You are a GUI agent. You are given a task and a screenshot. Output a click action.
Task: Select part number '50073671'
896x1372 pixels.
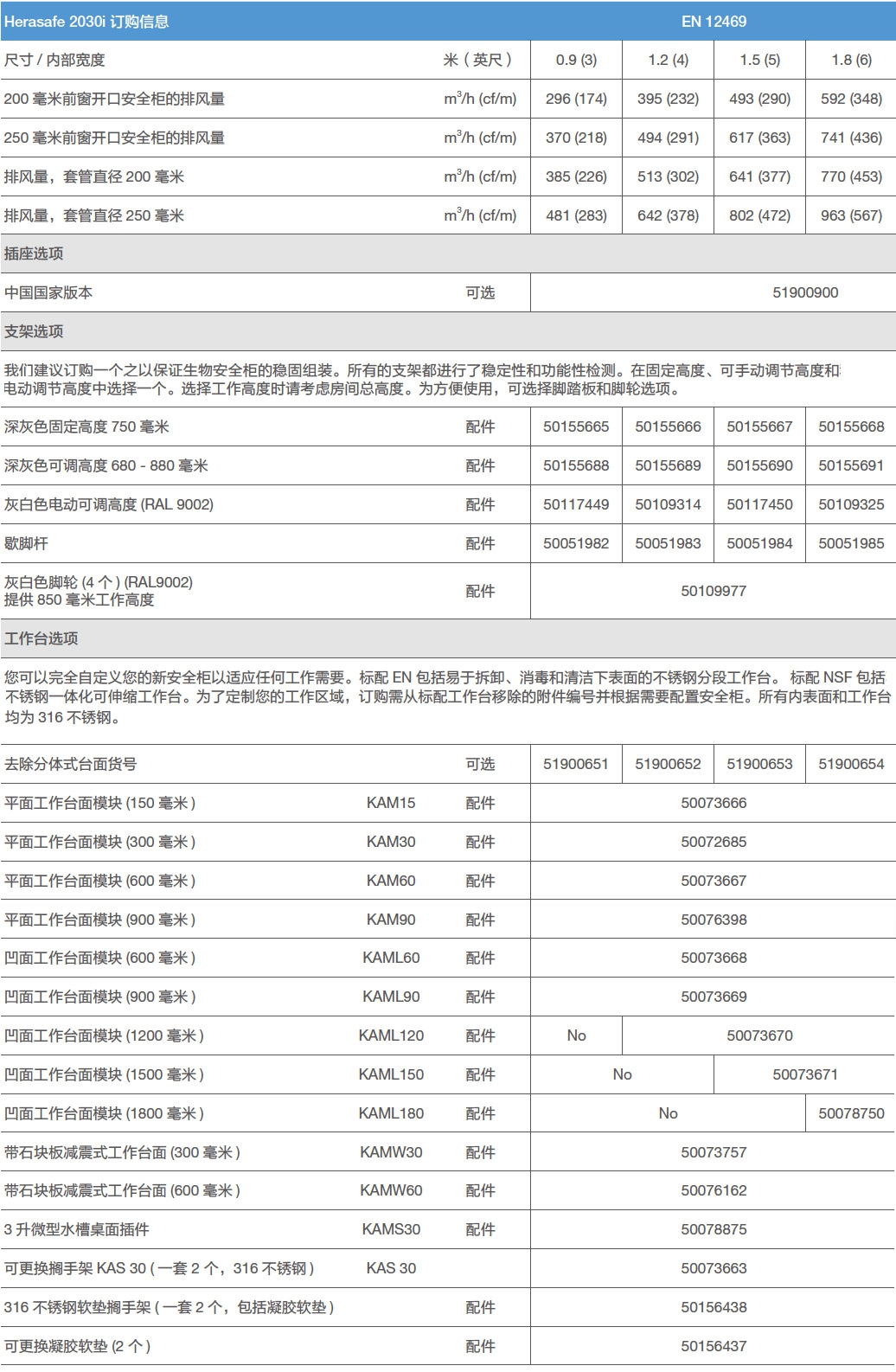coord(805,1074)
